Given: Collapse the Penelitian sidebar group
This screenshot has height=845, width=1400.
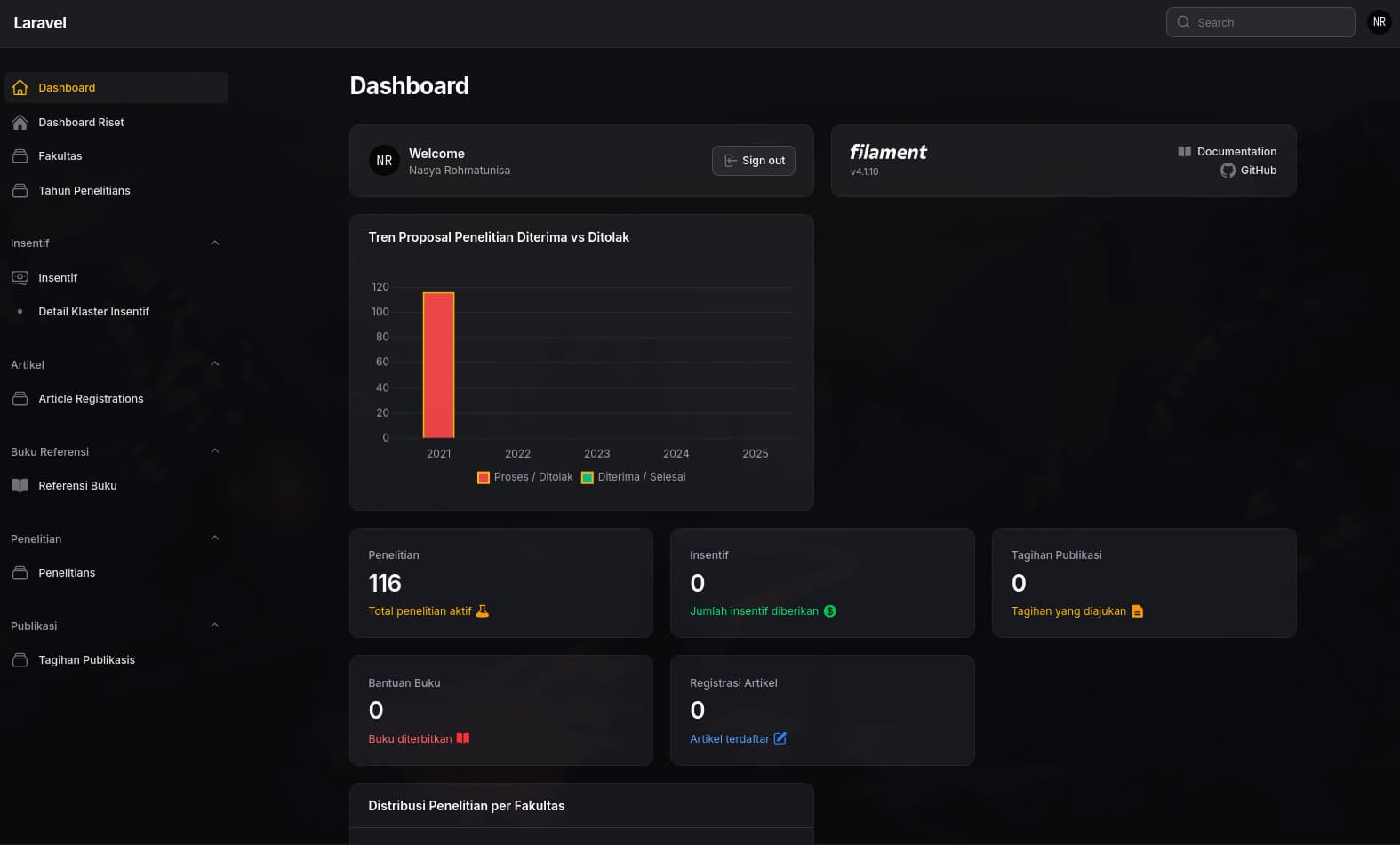Looking at the screenshot, I should (x=214, y=538).
